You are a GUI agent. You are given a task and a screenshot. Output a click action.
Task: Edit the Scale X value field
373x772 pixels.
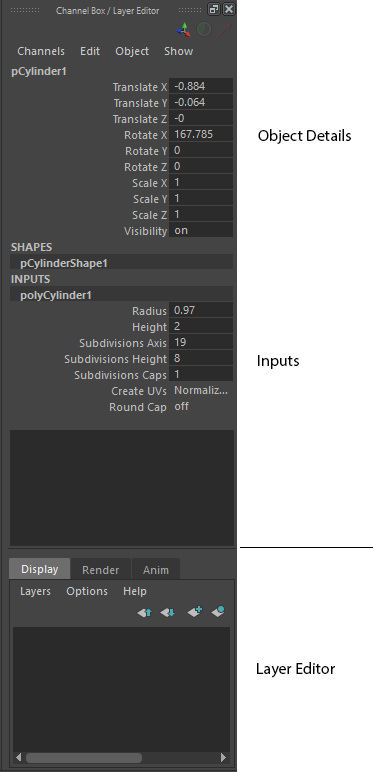coord(201,182)
